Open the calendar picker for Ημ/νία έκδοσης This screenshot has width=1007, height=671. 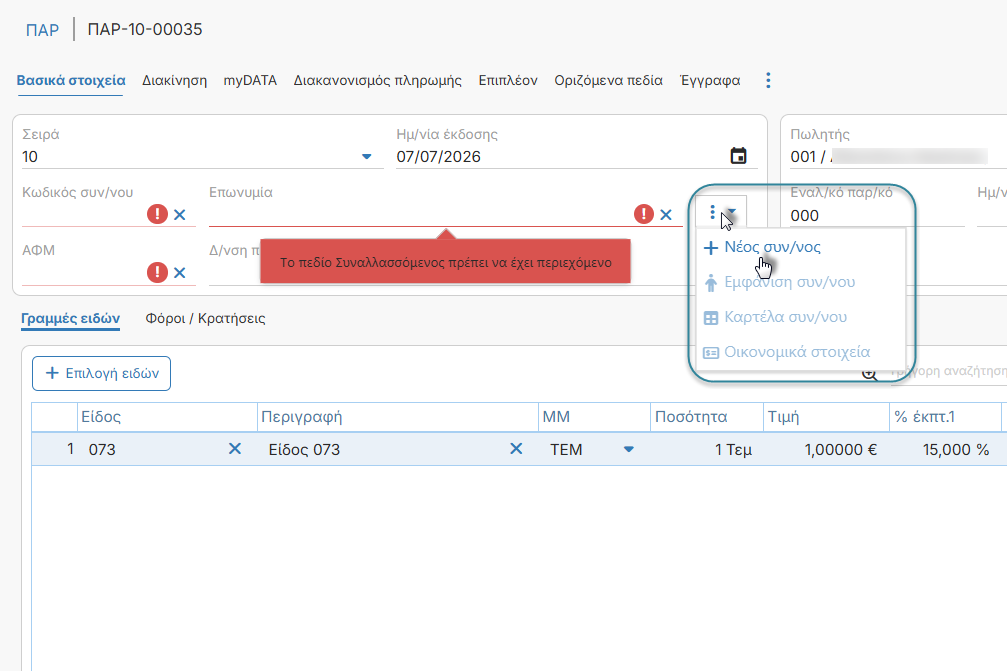[x=738, y=156]
